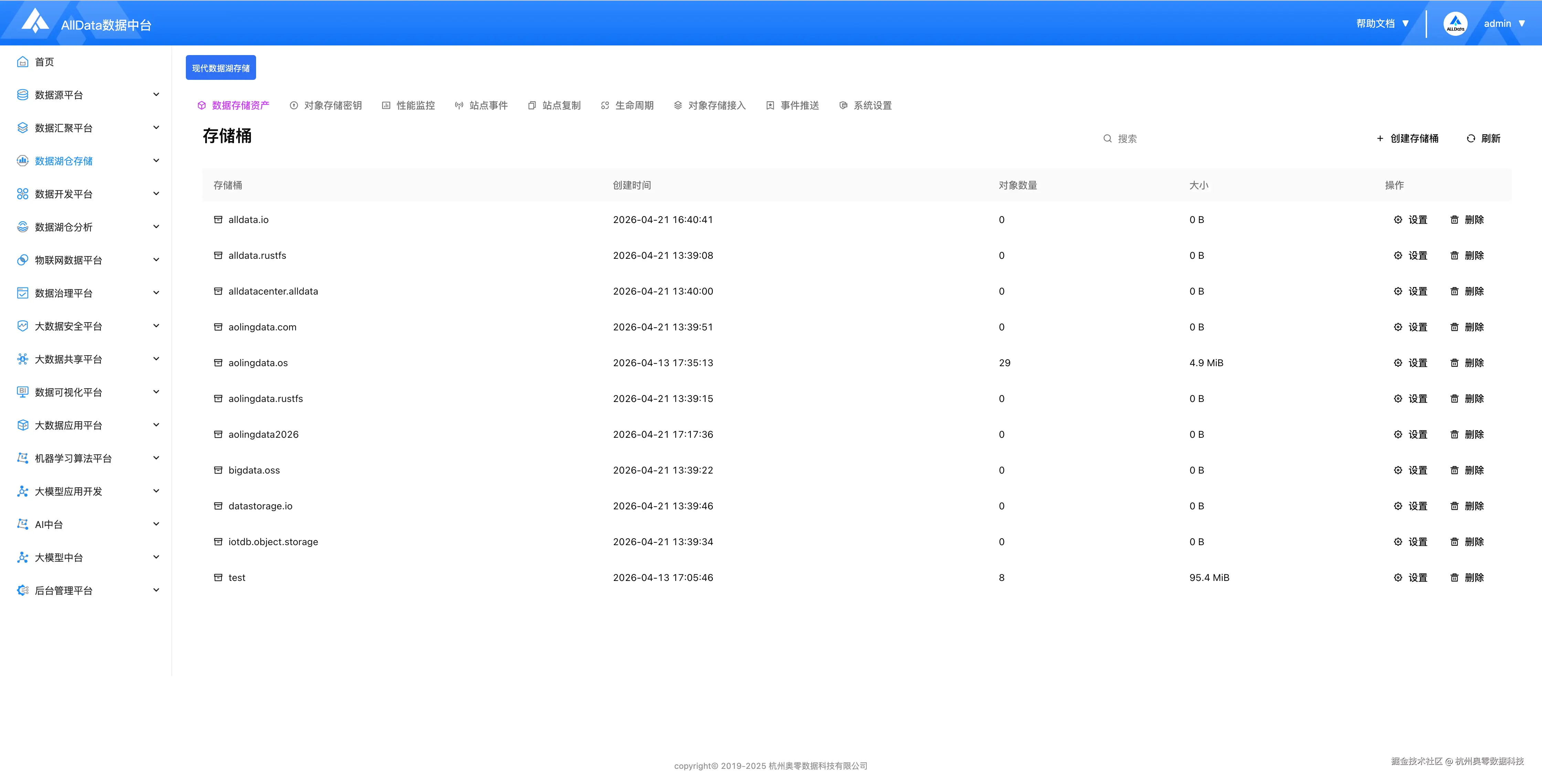
Task: Click the 数据治理平台 sidebar icon
Action: pyautogui.click(x=23, y=293)
